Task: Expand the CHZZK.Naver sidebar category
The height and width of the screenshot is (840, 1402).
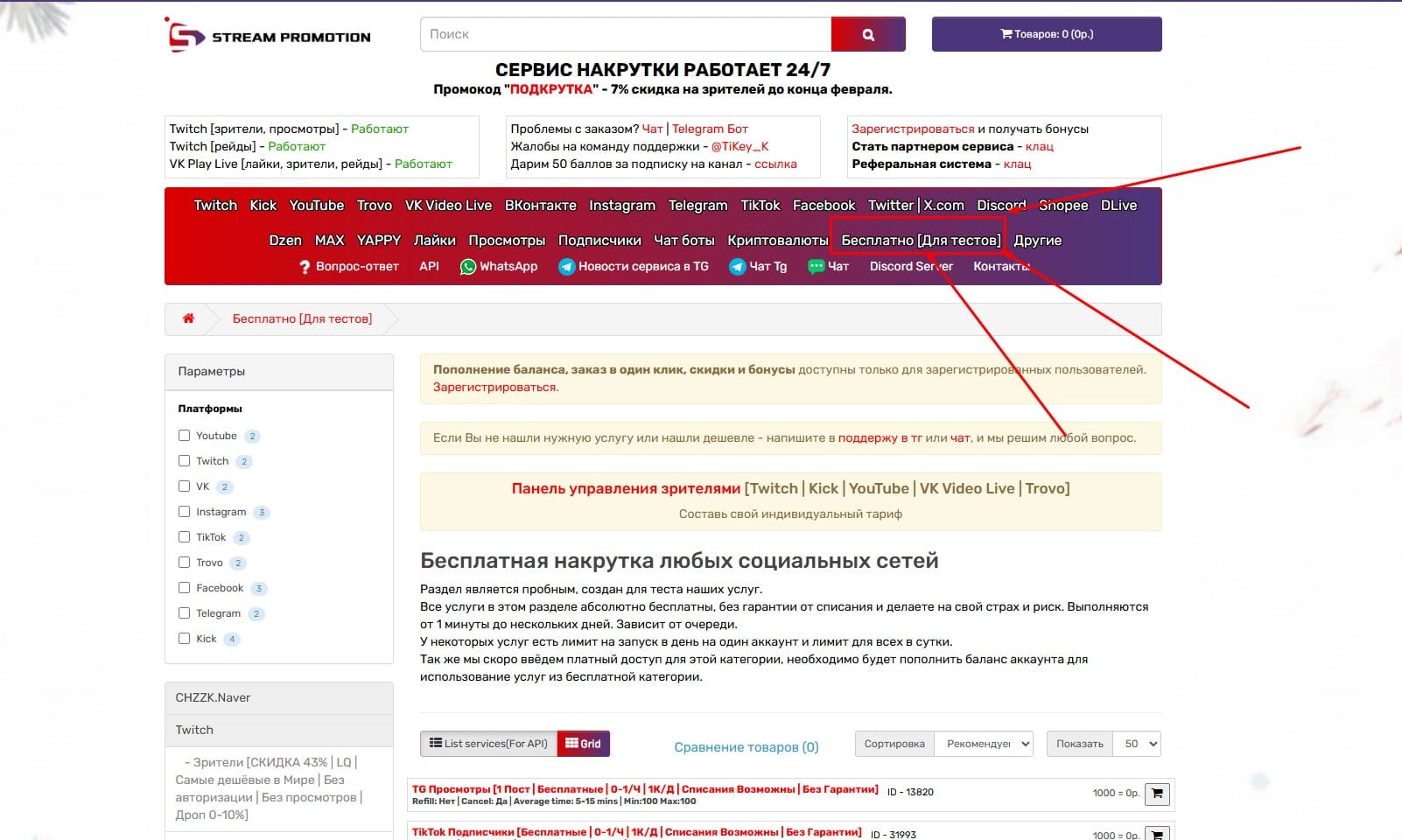Action: [x=279, y=697]
